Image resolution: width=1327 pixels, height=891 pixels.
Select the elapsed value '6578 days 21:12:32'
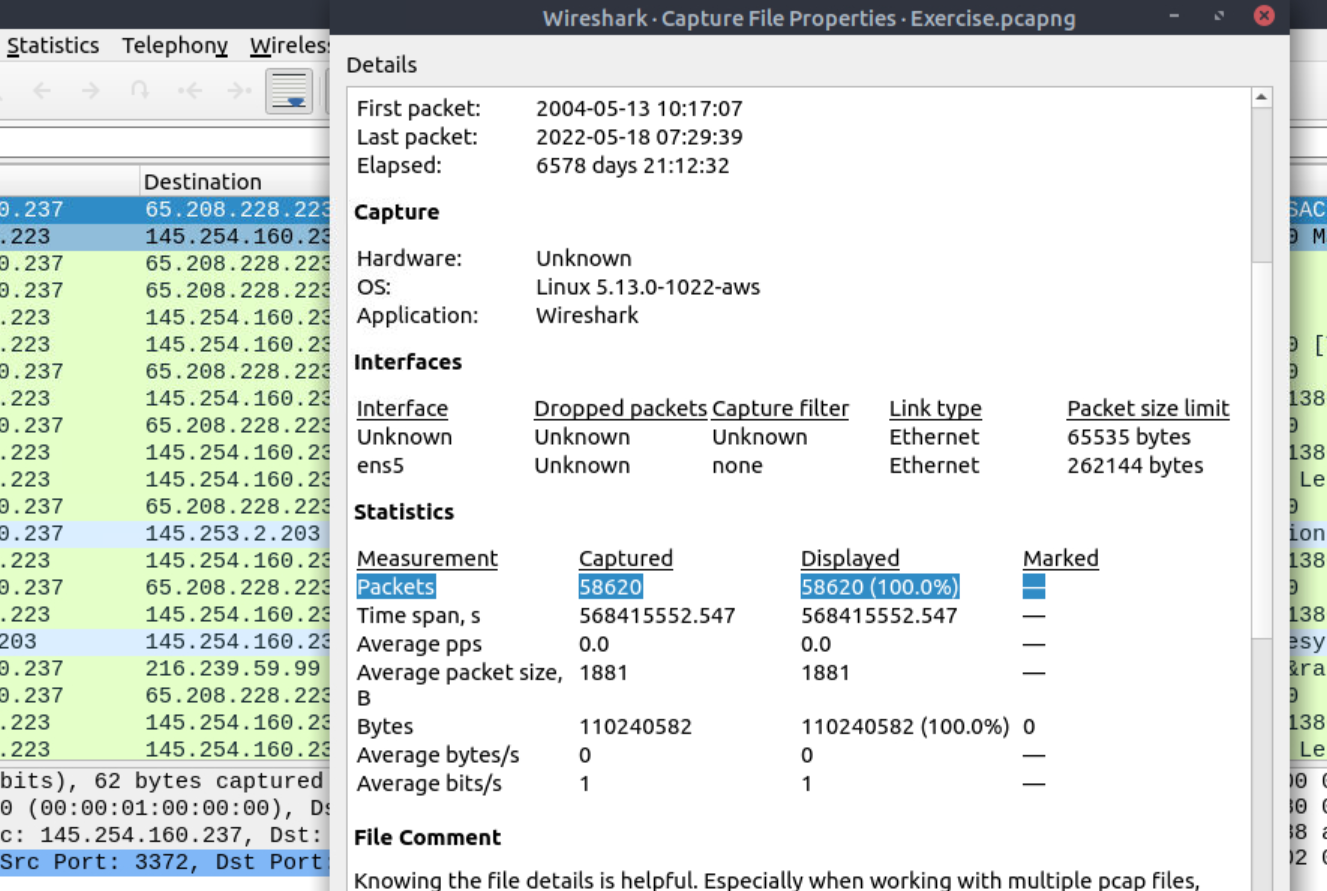click(633, 166)
